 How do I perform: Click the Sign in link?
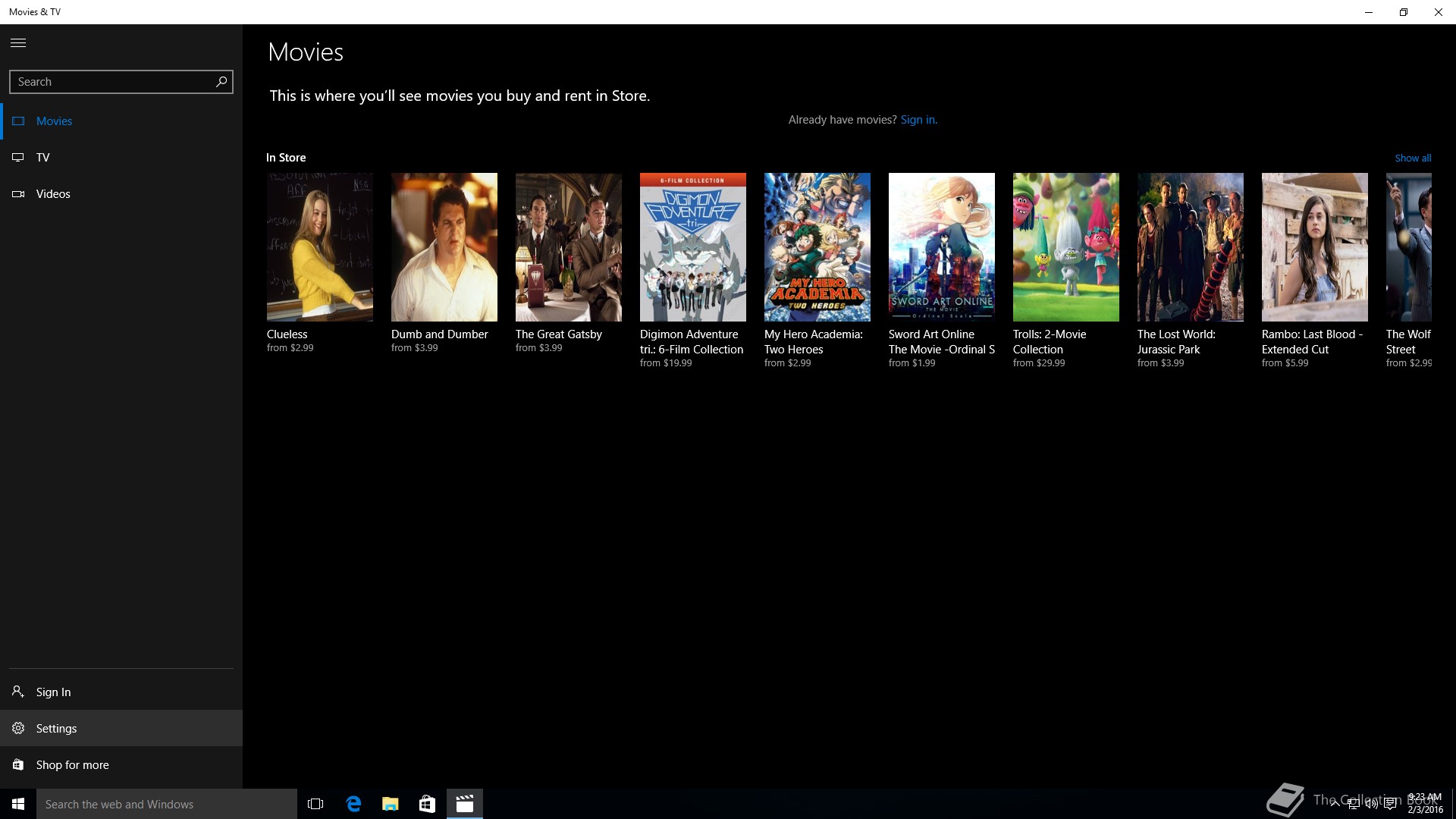918,120
